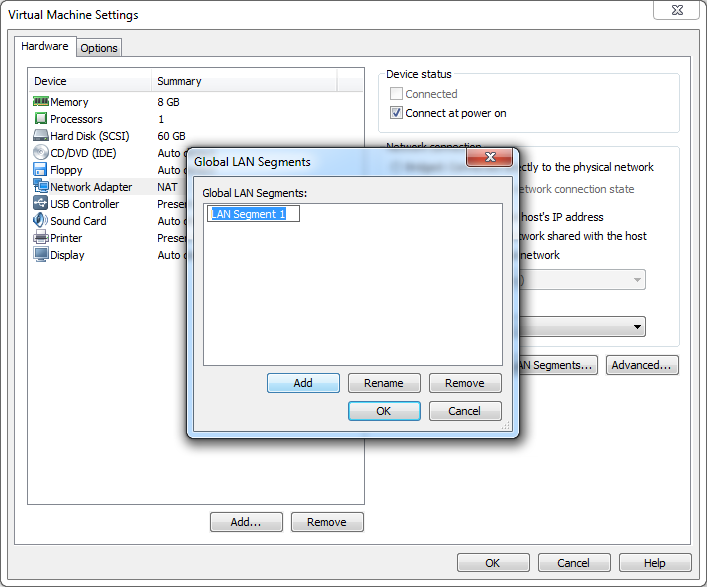Switch to the Options tab
This screenshot has width=707, height=587.
(x=99, y=48)
